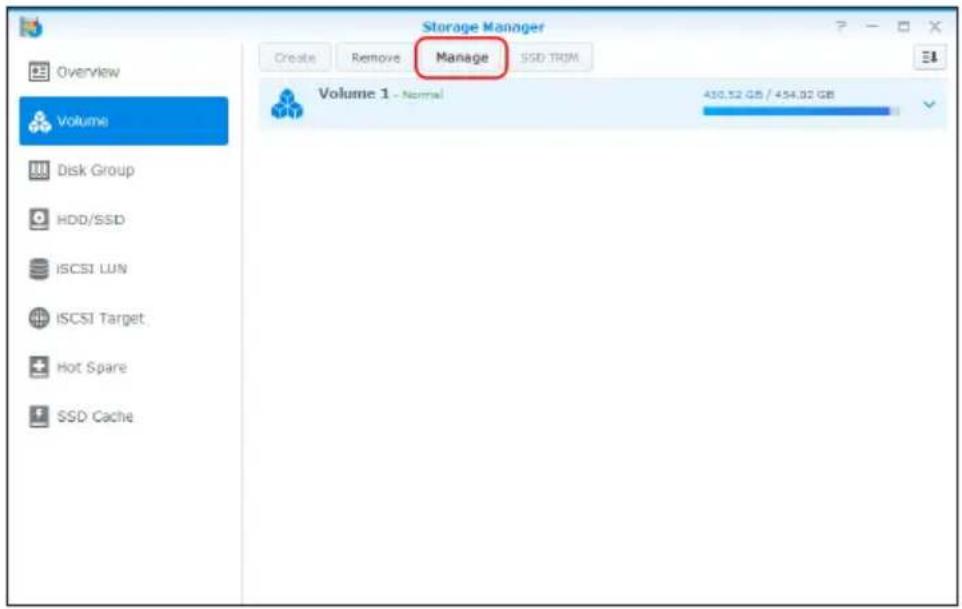Select the Volume sidebar item

click(x=123, y=121)
